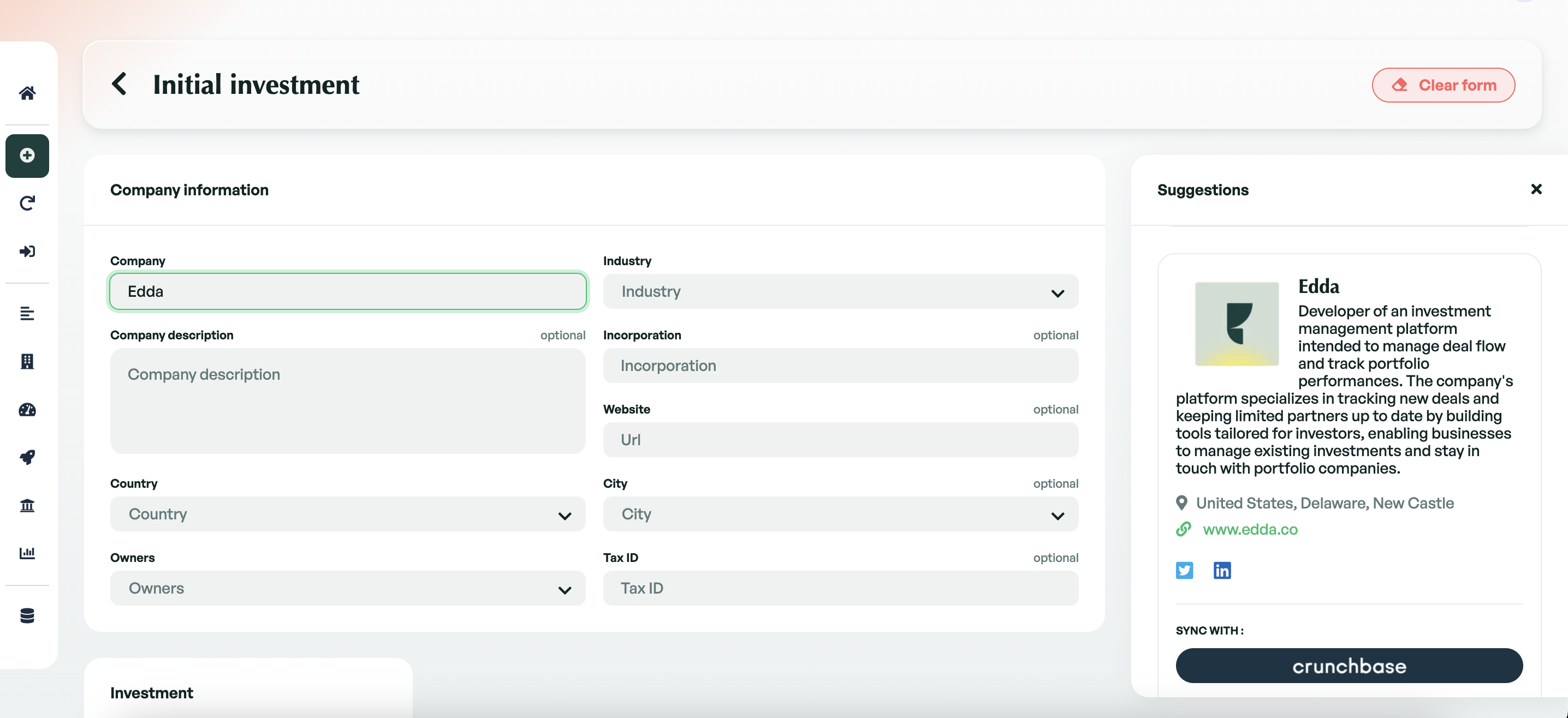Click the Suggestions panel heading
This screenshot has width=1568, height=718.
coord(1202,190)
